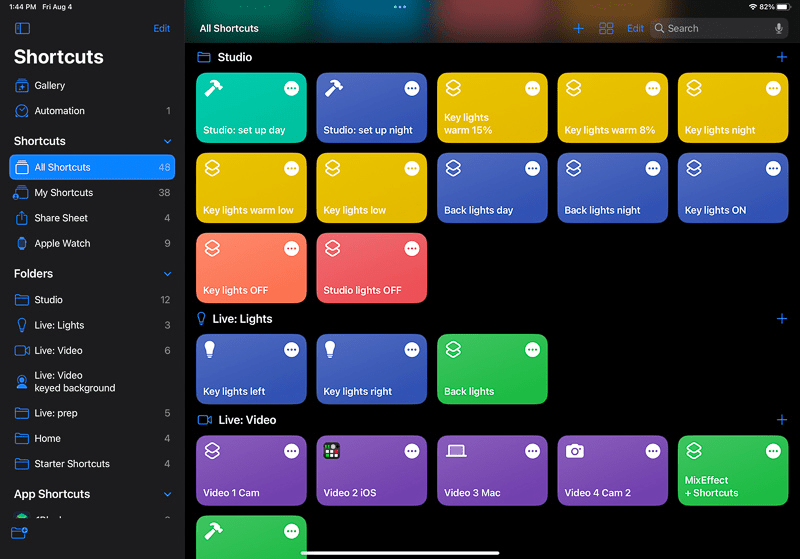This screenshot has width=800, height=559.
Task: Add a shortcut to Live: Lights section
Action: 782,319
